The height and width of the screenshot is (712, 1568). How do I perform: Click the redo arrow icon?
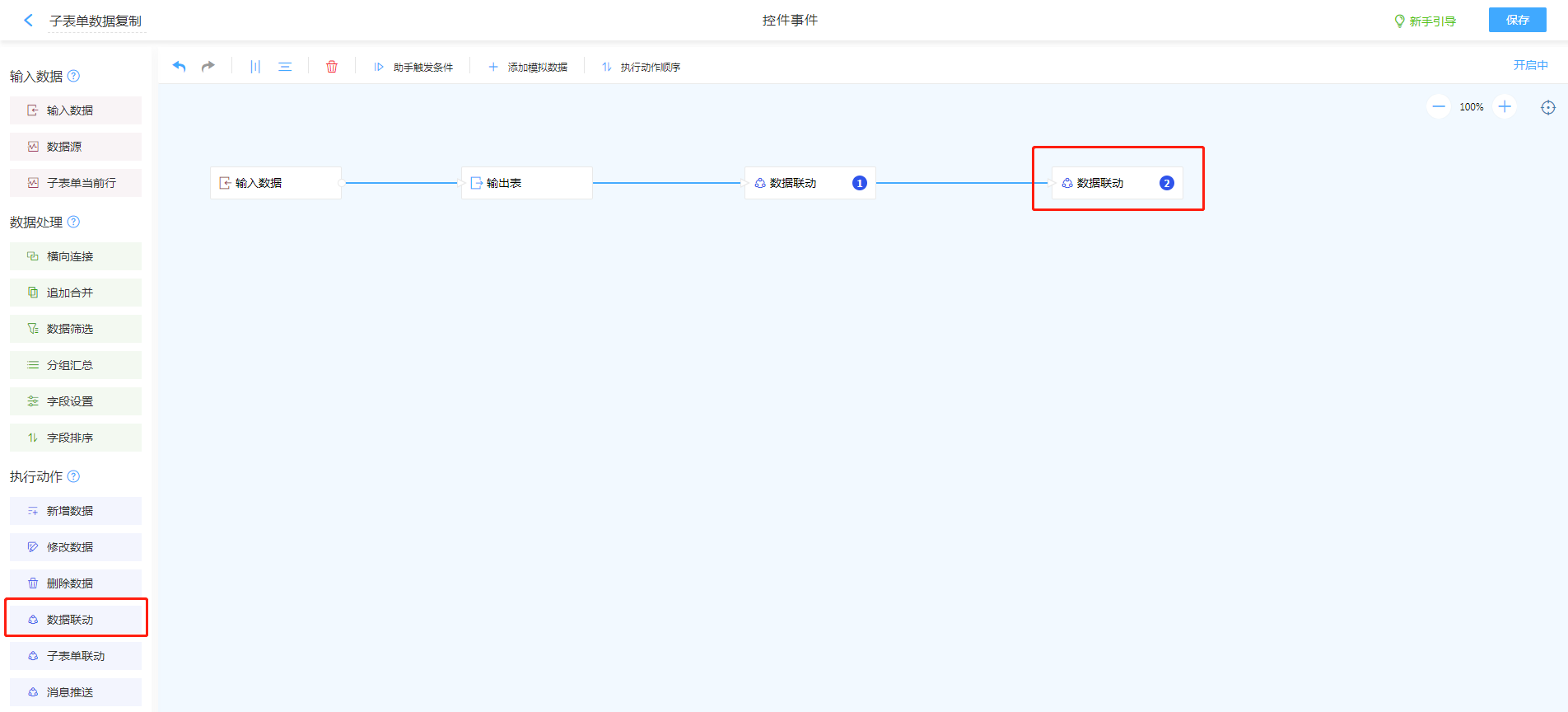coord(208,67)
